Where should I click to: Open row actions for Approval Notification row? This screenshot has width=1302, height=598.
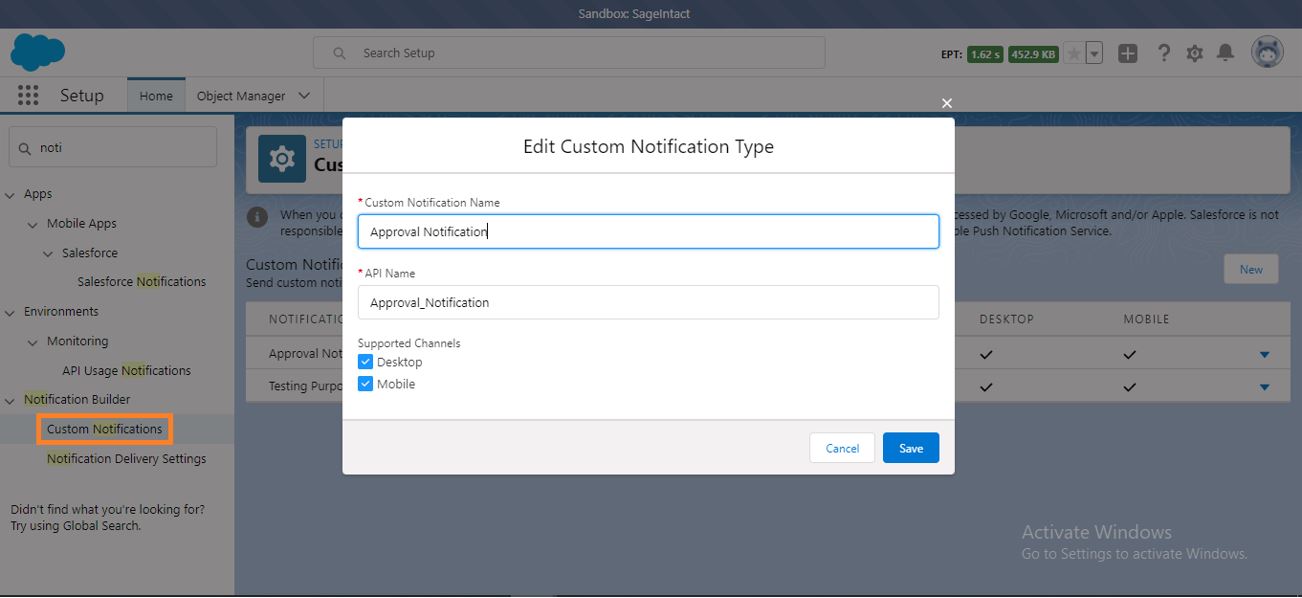coord(1265,355)
